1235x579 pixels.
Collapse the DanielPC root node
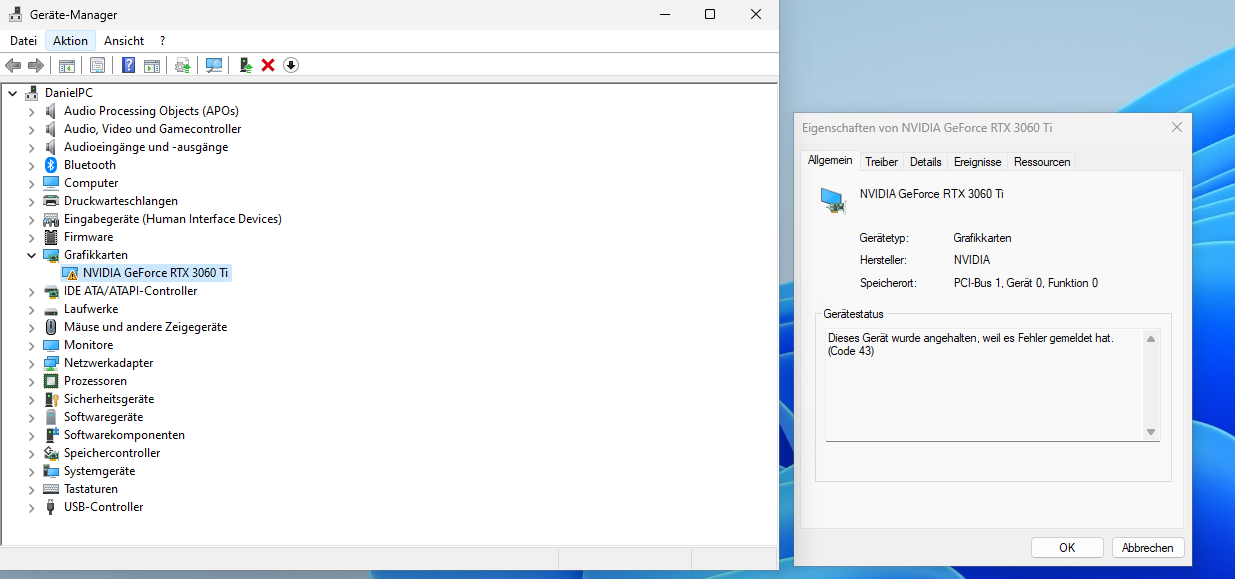pyautogui.click(x=12, y=93)
